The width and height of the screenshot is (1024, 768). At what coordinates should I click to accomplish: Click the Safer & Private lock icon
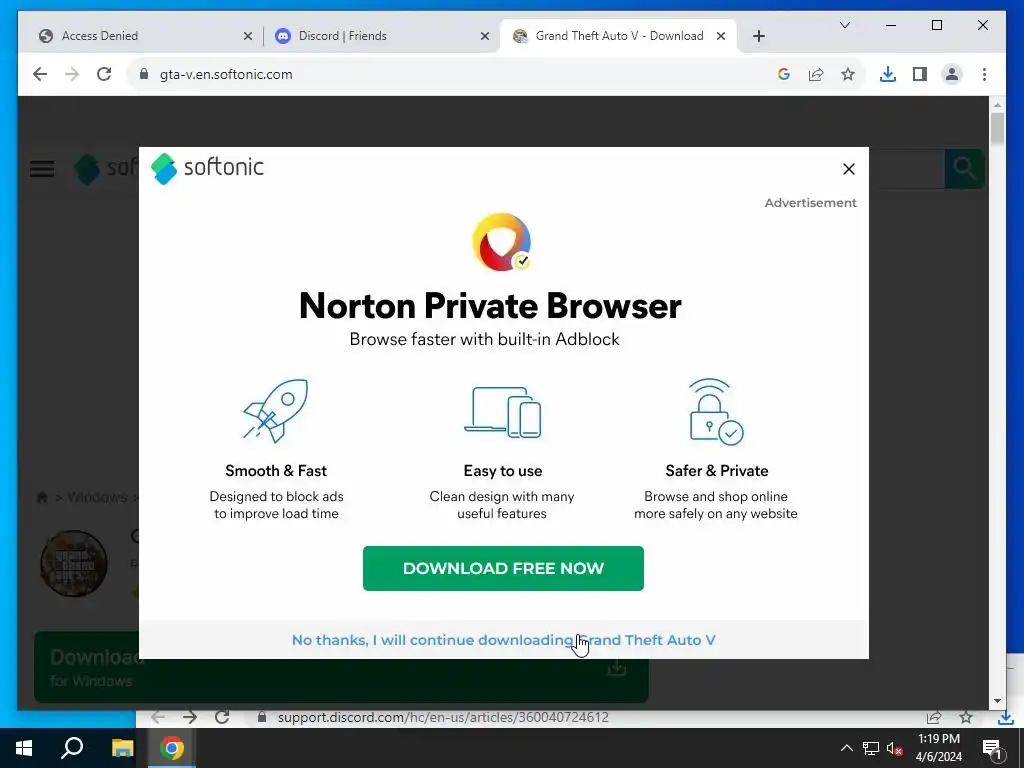point(716,411)
